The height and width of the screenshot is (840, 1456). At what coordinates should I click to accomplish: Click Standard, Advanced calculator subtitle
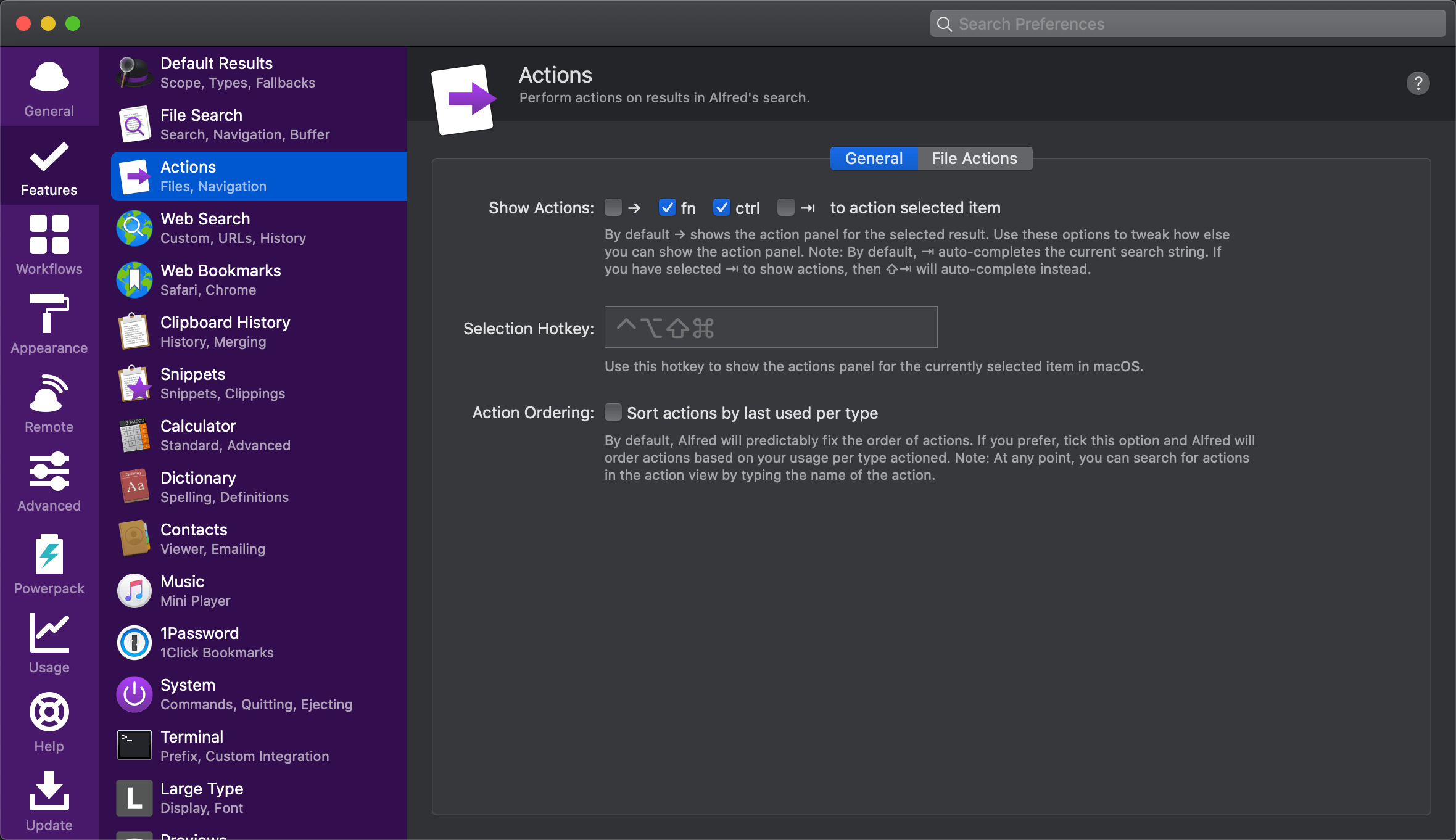pos(225,445)
